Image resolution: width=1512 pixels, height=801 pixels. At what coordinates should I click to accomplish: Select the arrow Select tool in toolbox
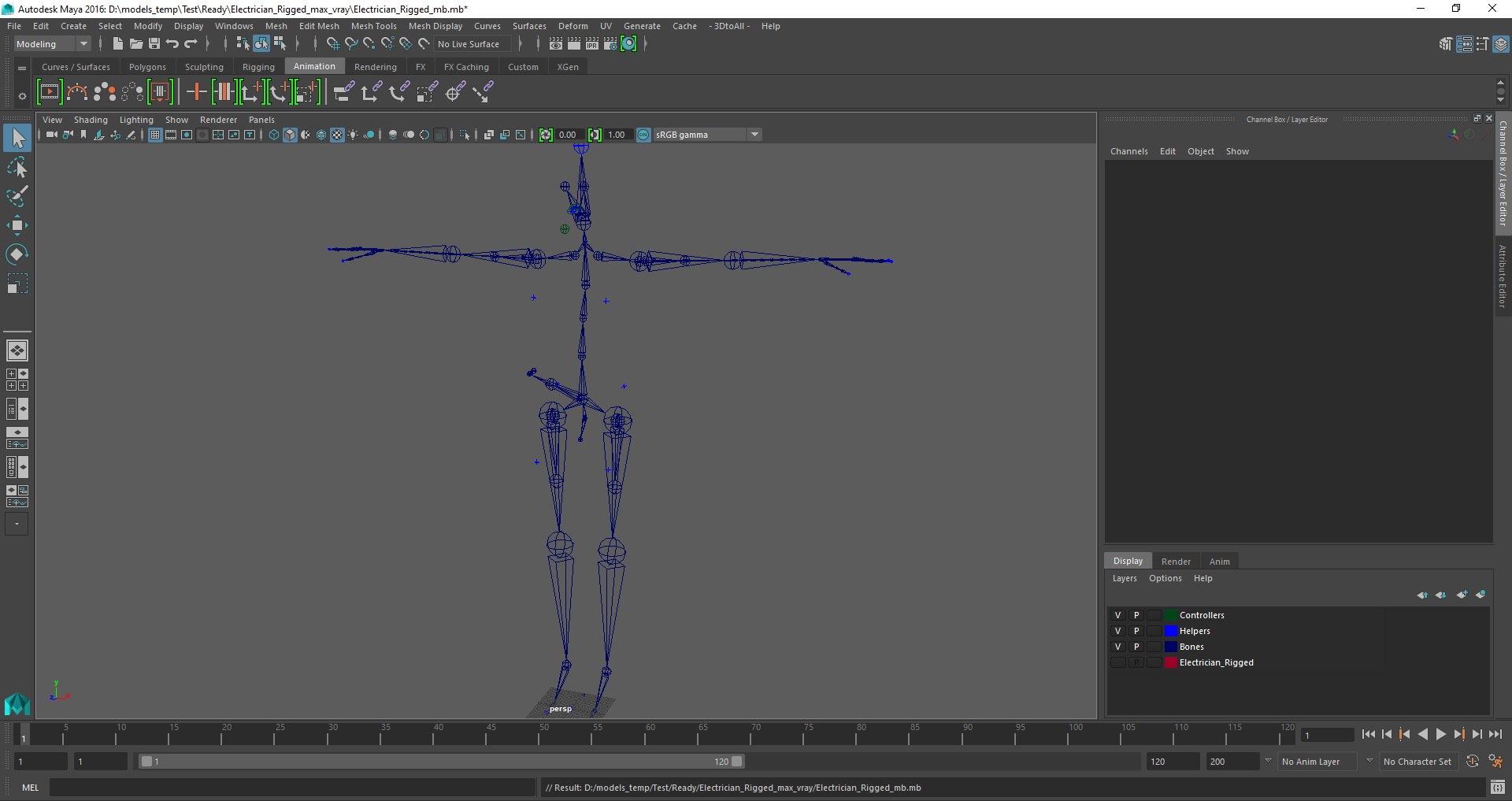pyautogui.click(x=17, y=139)
